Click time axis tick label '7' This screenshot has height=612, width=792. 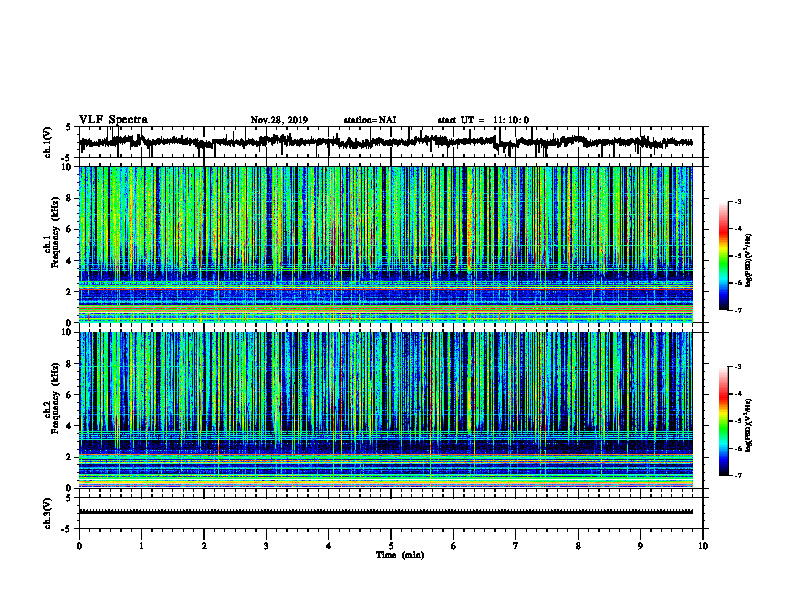coord(516,546)
